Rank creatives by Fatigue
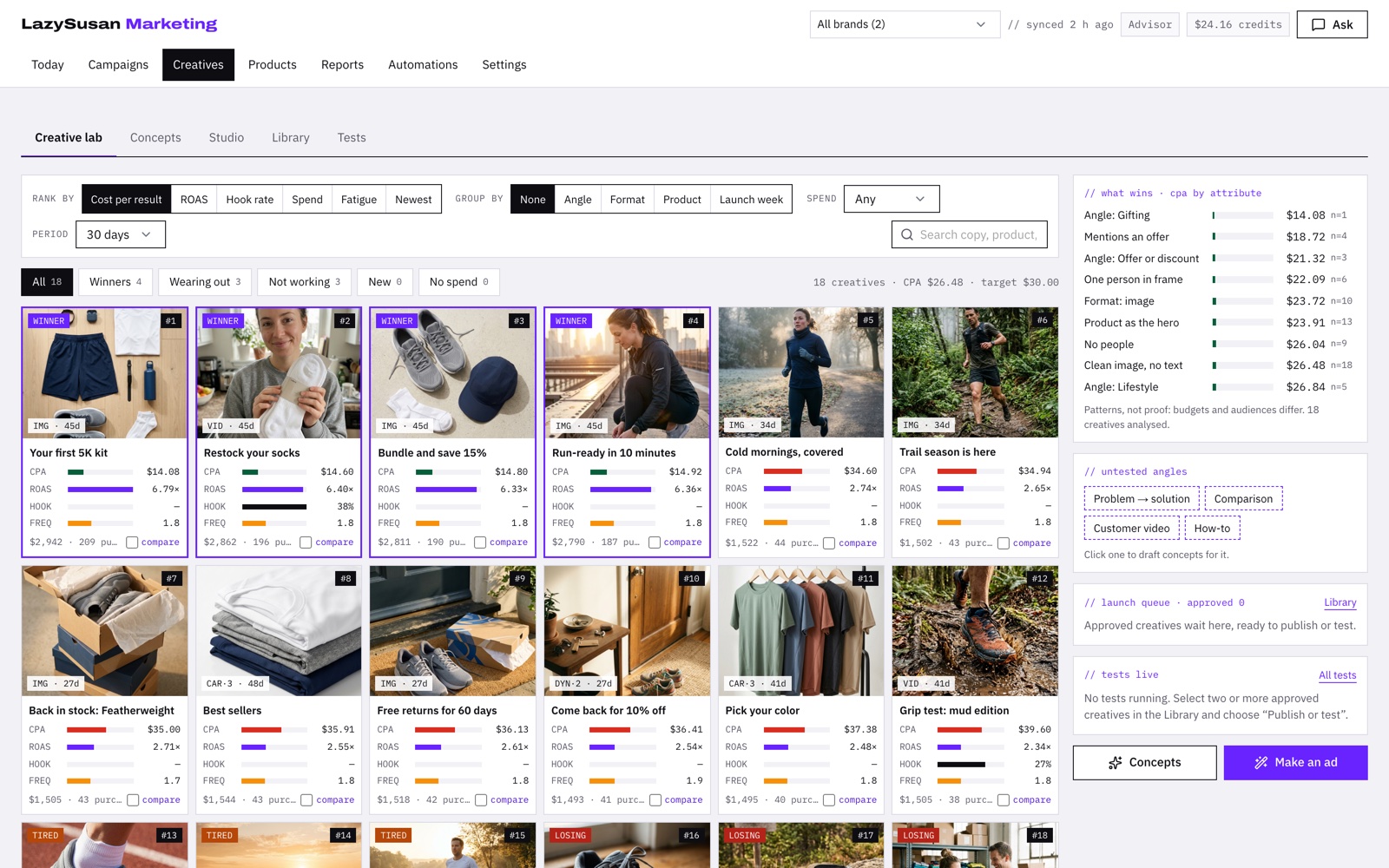The image size is (1389, 868). (x=359, y=200)
